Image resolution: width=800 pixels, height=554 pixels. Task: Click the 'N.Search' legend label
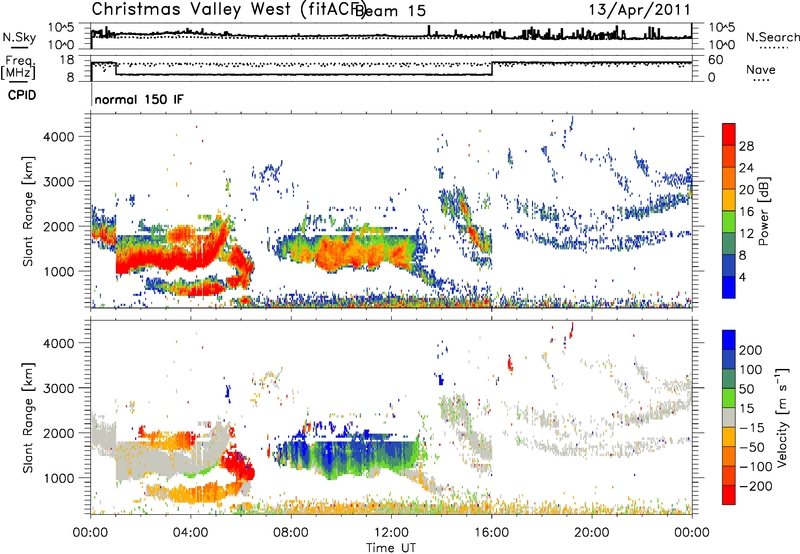[x=772, y=37]
